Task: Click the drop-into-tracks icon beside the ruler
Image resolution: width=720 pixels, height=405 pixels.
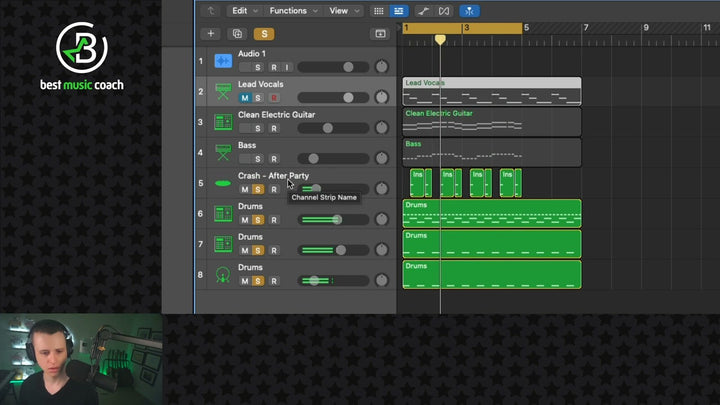Action: [x=380, y=34]
